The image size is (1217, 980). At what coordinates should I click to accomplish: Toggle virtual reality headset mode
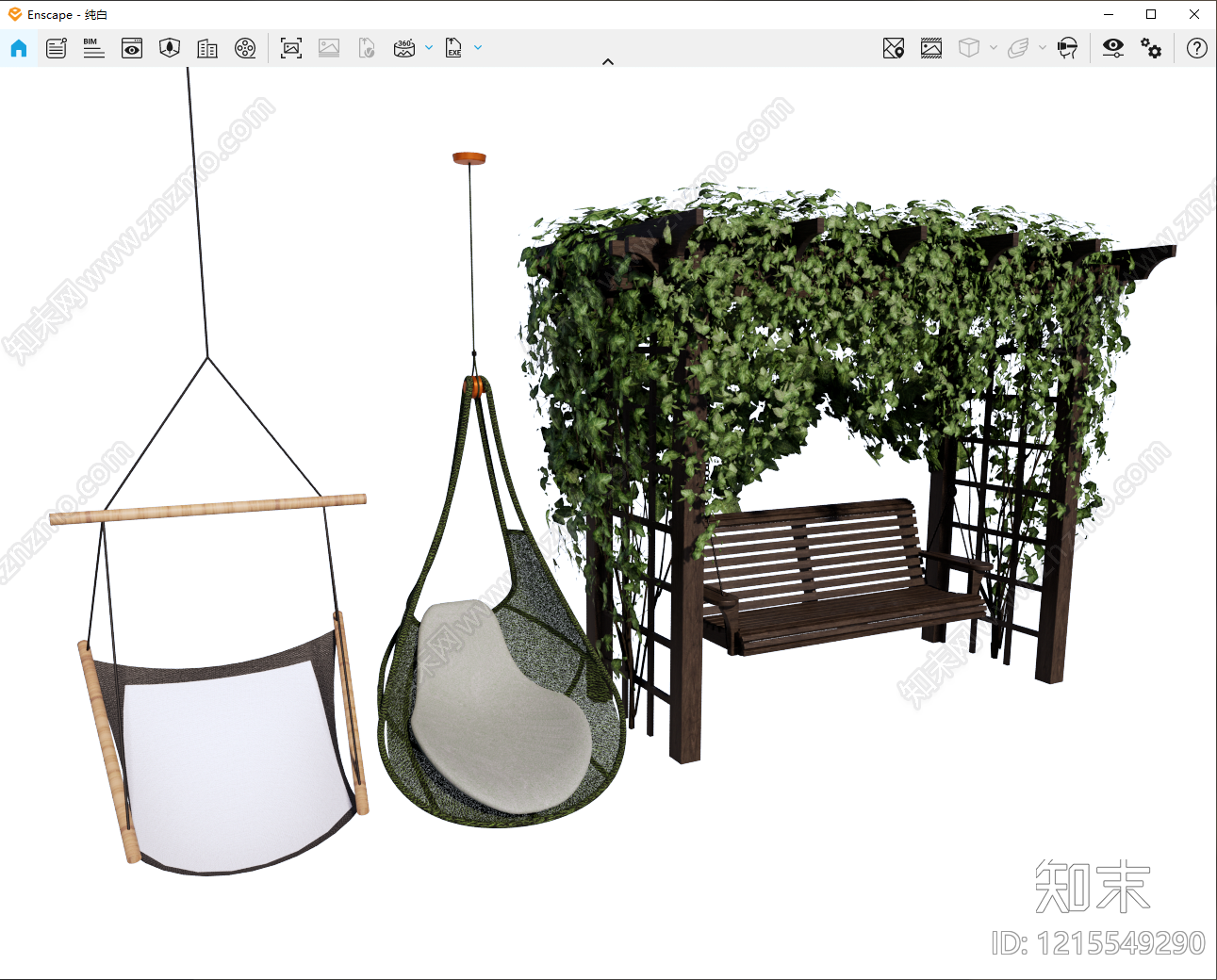point(1067,48)
